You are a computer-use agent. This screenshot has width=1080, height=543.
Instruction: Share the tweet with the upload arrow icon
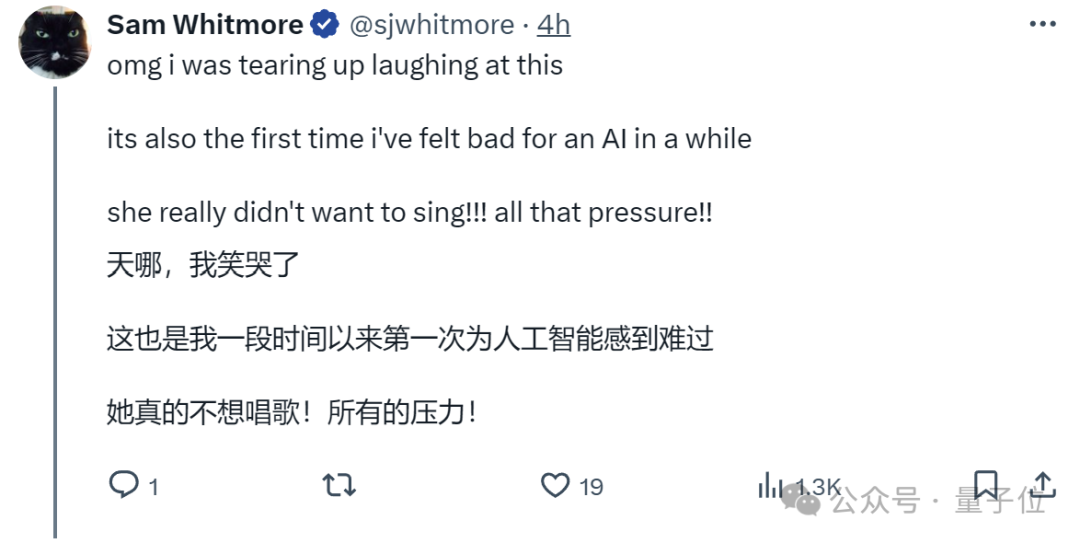click(x=1044, y=484)
